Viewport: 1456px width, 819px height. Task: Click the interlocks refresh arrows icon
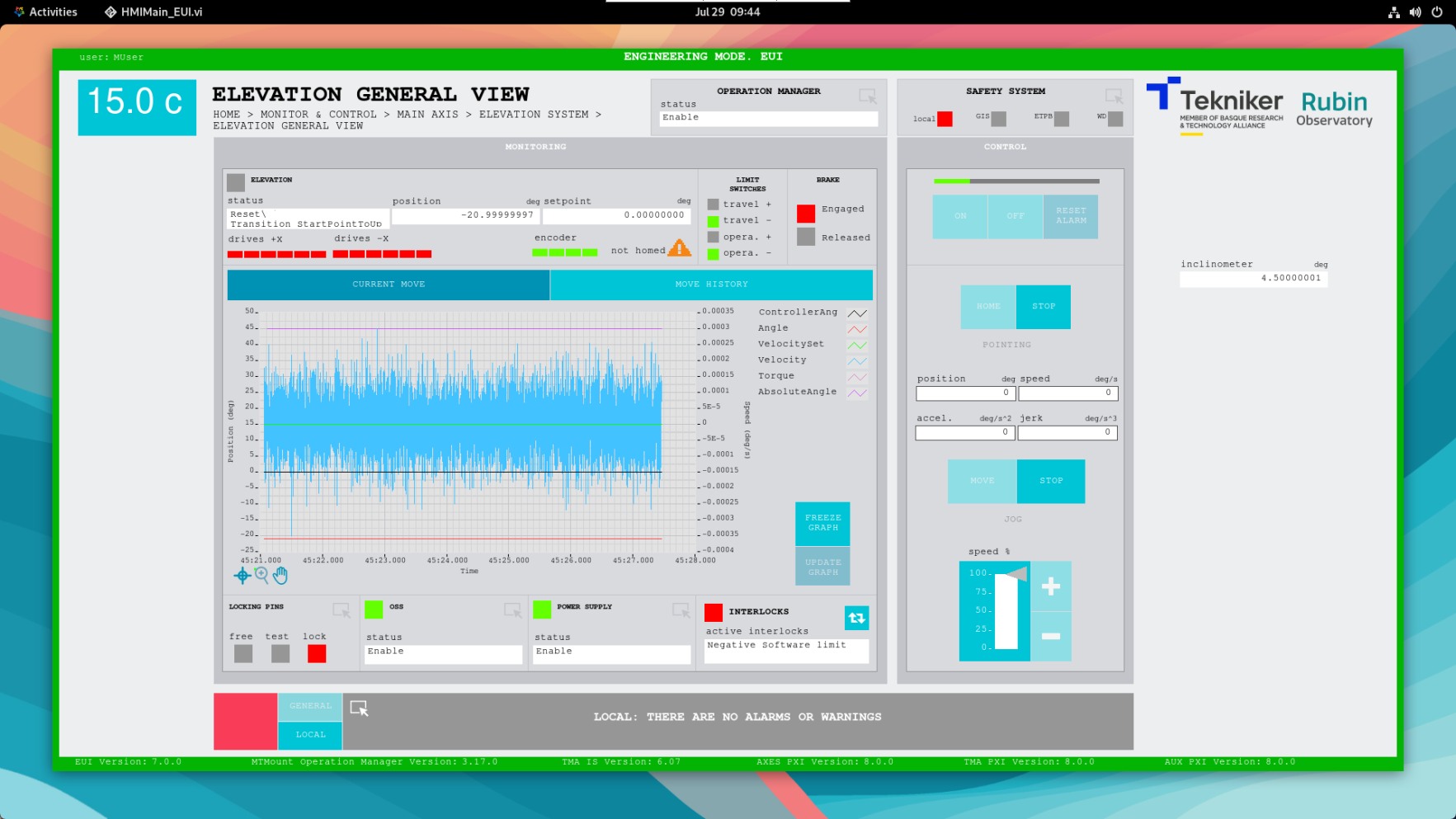[856, 618]
